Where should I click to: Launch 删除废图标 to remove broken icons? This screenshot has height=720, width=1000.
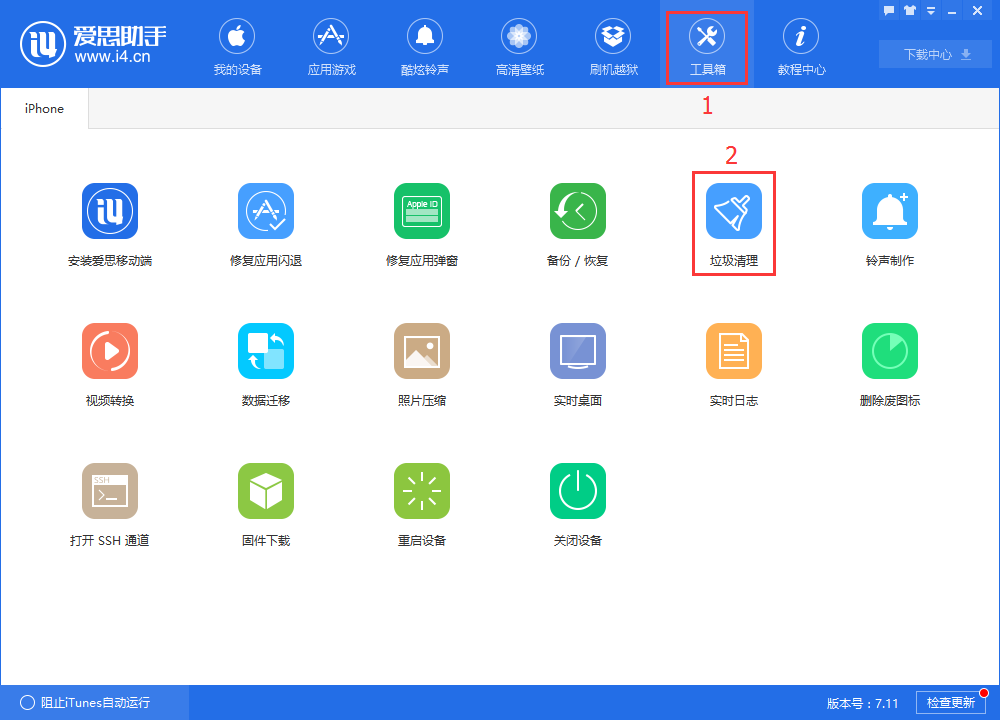click(x=889, y=362)
